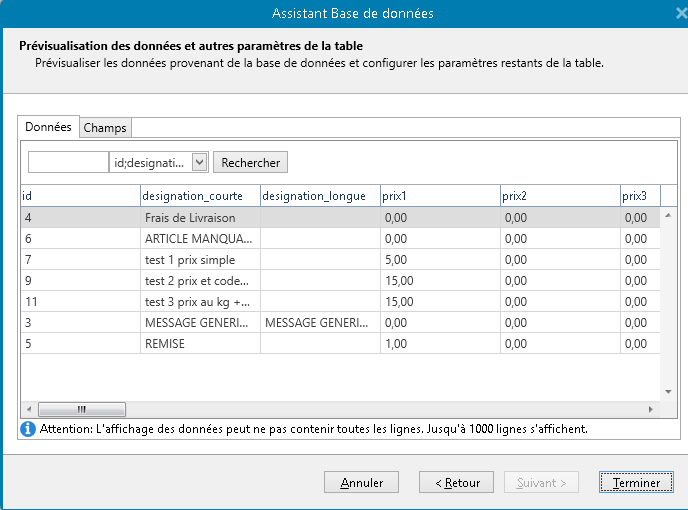Click the prix1 column header
This screenshot has width=688, height=510.
tap(440, 196)
